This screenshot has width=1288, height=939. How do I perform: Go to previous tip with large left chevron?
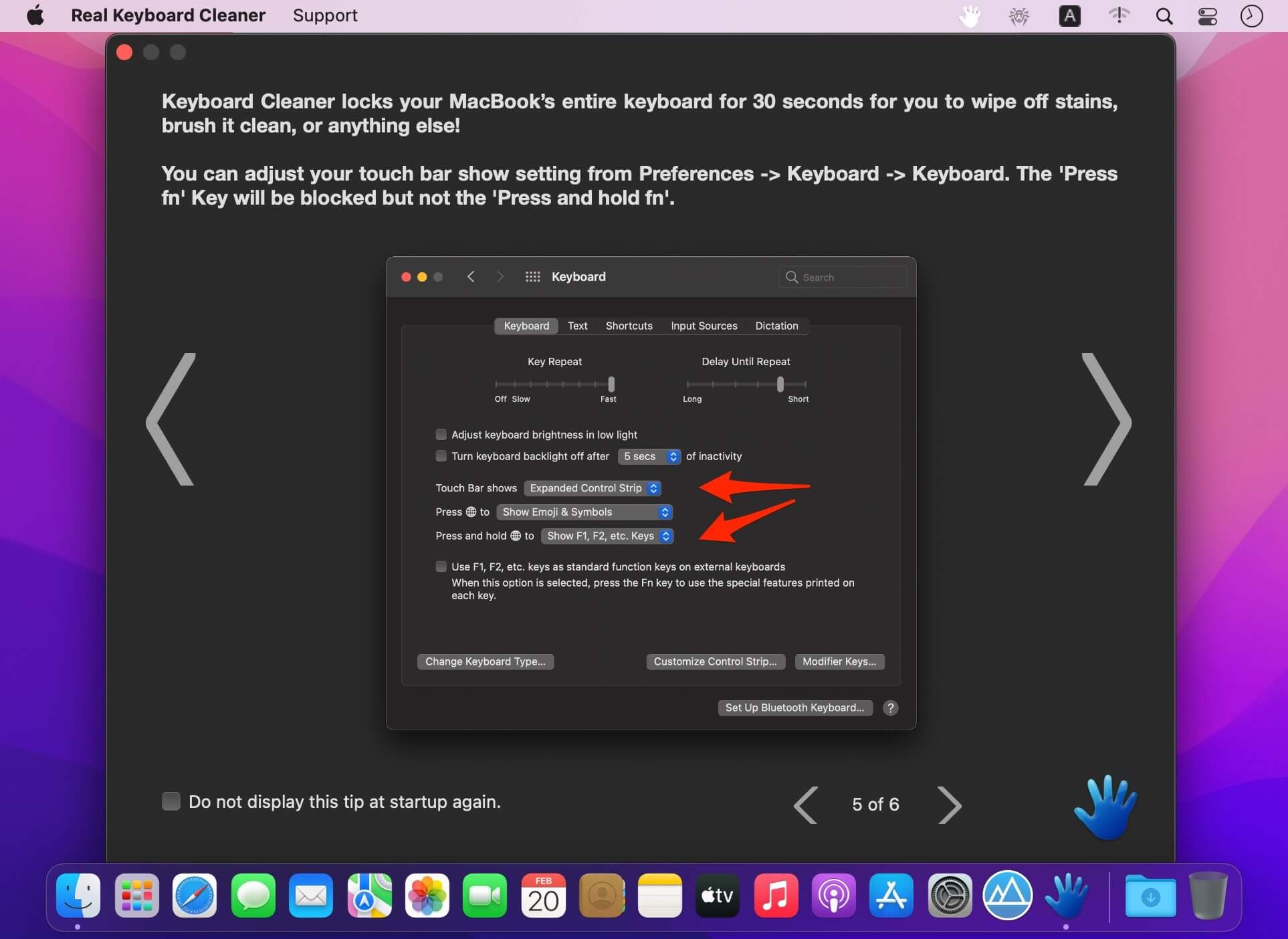[x=171, y=420]
